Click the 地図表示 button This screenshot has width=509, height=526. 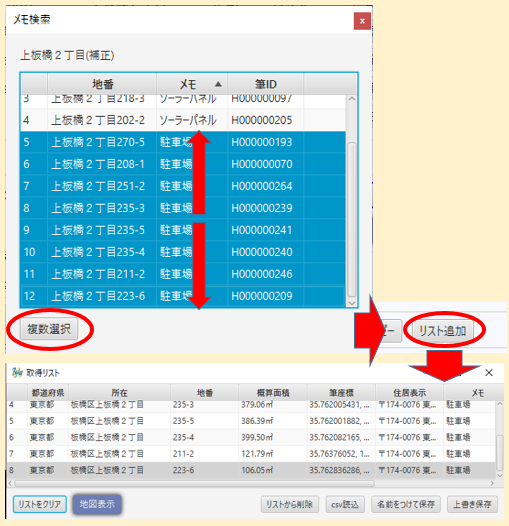pyautogui.click(x=97, y=504)
